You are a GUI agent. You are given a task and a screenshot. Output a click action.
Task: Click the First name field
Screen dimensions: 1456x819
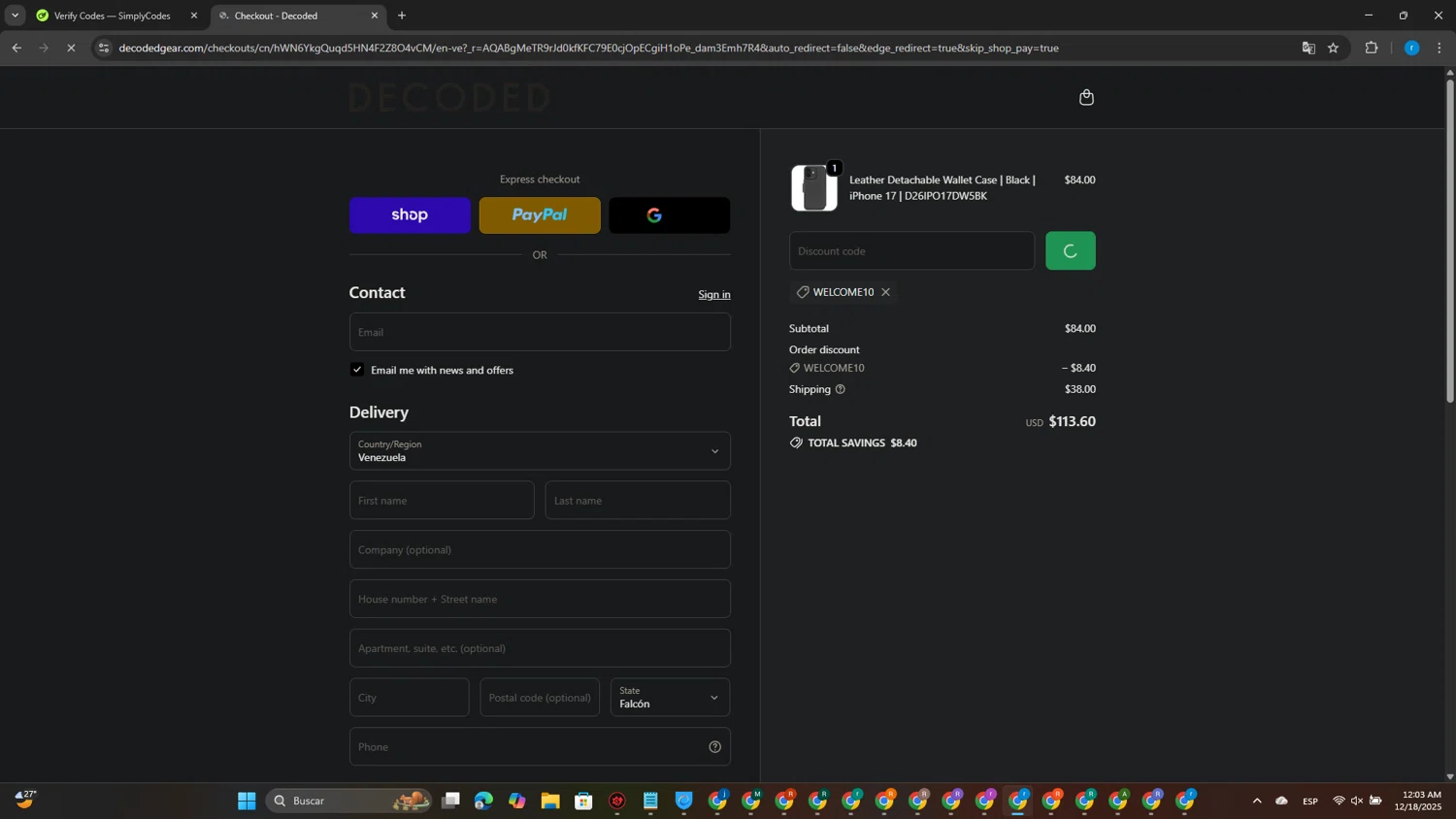tap(442, 501)
